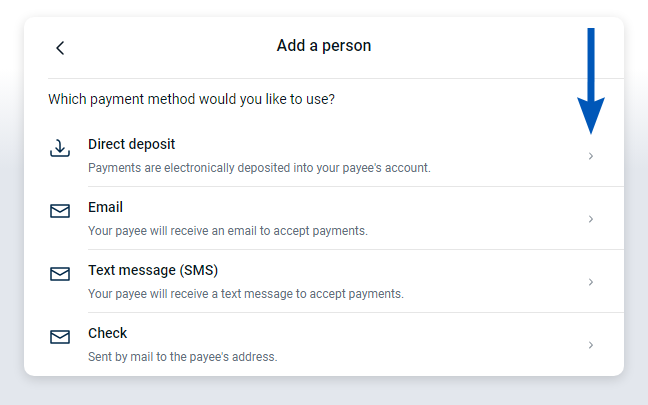The height and width of the screenshot is (405, 648).
Task: Click the Email envelope icon
Action: click(60, 211)
